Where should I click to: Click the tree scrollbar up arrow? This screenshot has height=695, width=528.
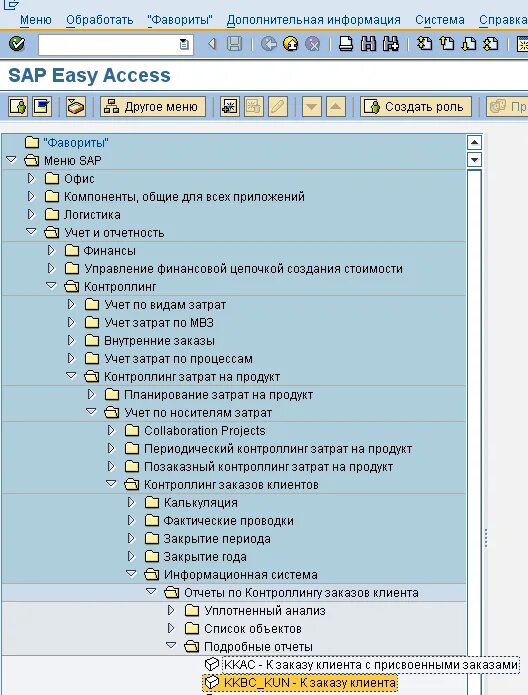(x=474, y=143)
